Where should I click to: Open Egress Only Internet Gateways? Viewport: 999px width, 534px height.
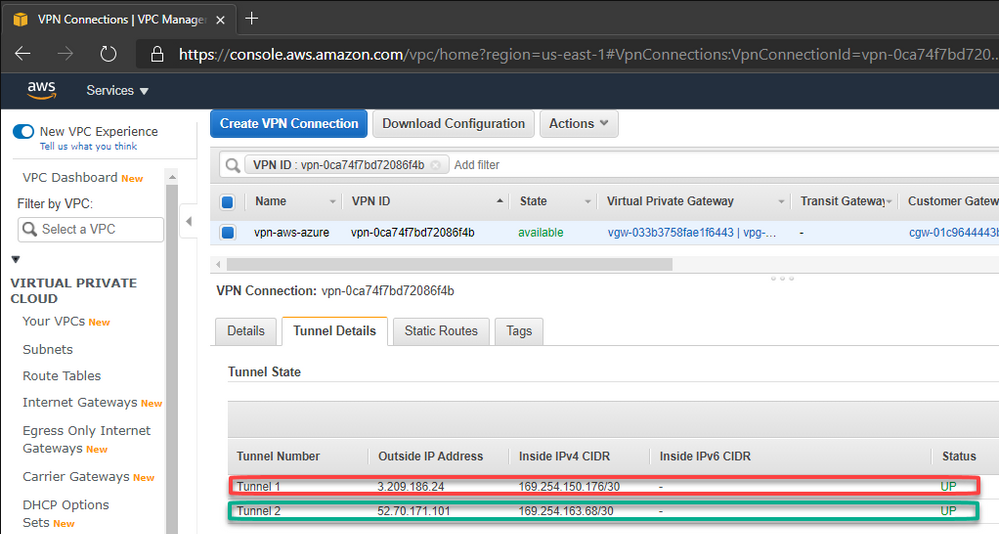point(87,440)
